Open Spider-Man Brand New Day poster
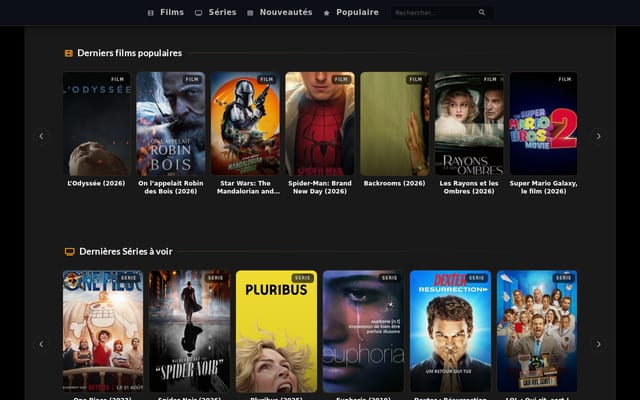The image size is (640, 400). (x=320, y=124)
